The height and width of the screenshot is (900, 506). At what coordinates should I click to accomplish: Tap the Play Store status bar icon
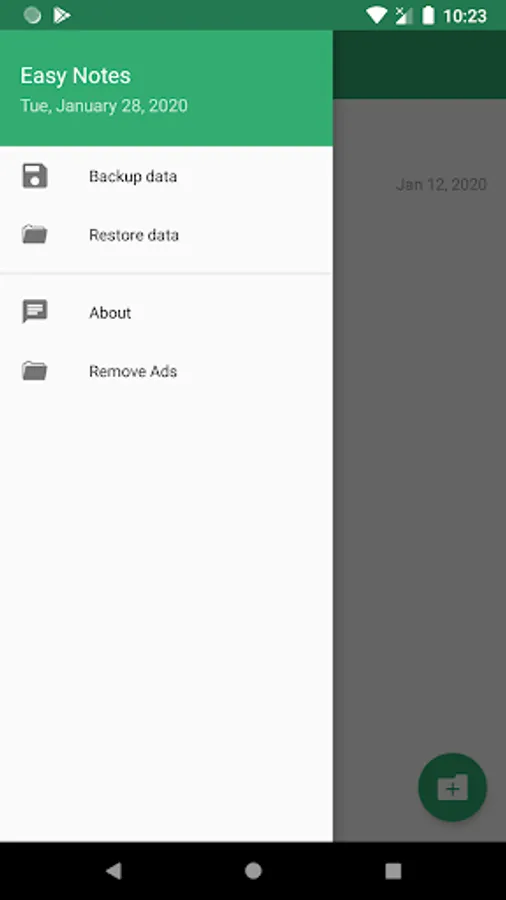pos(61,15)
